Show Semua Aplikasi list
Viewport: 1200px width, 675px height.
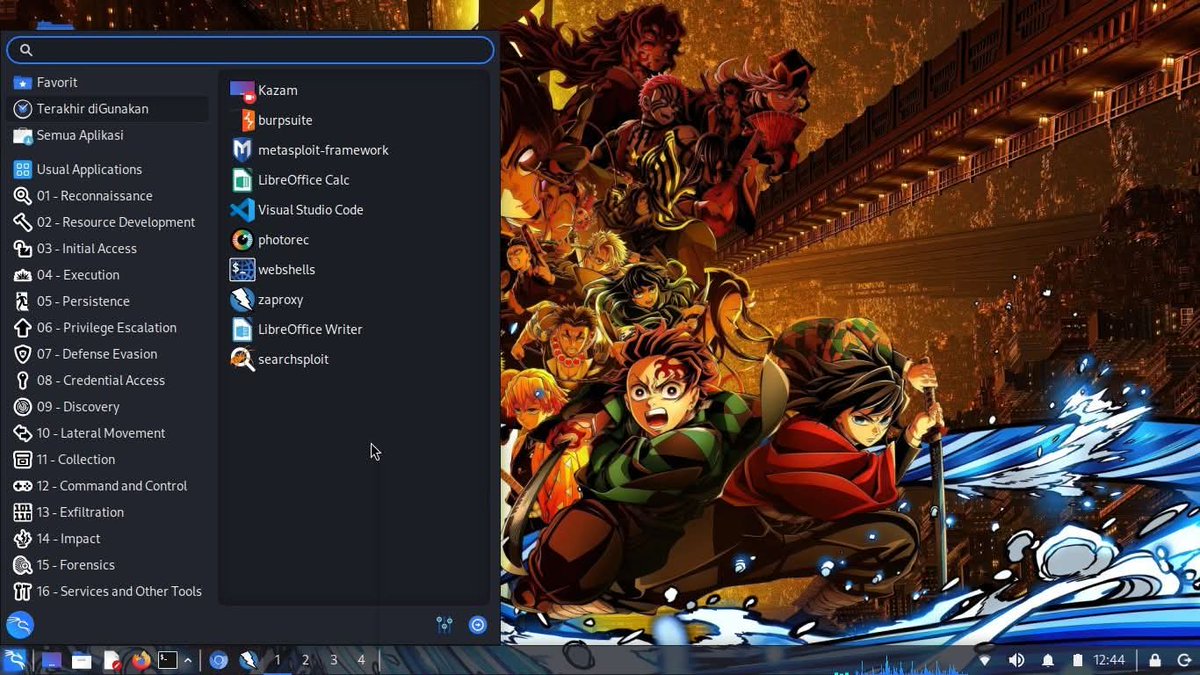point(109,135)
